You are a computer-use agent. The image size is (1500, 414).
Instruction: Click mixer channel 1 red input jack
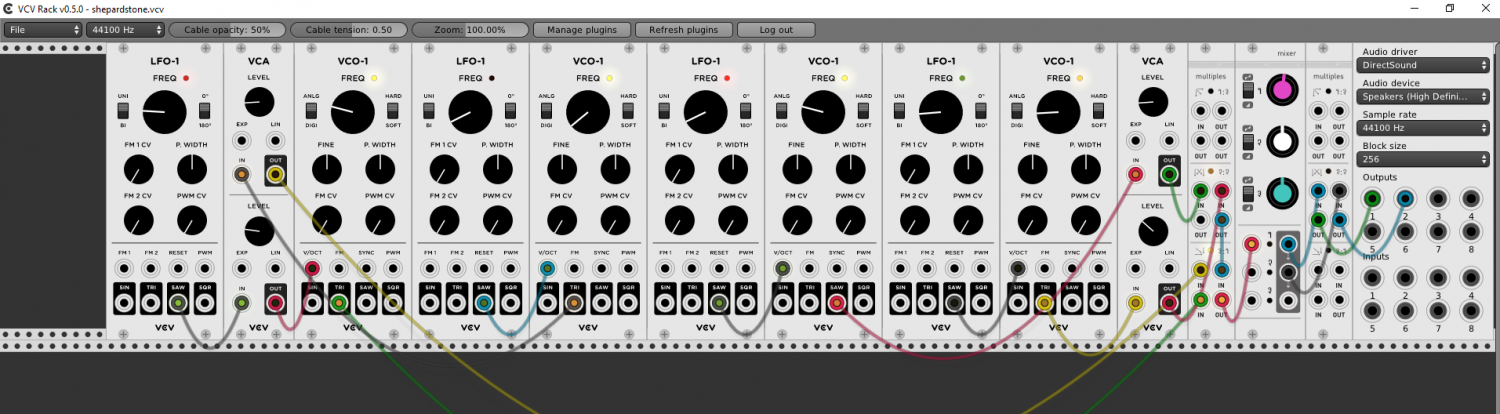click(x=1251, y=243)
